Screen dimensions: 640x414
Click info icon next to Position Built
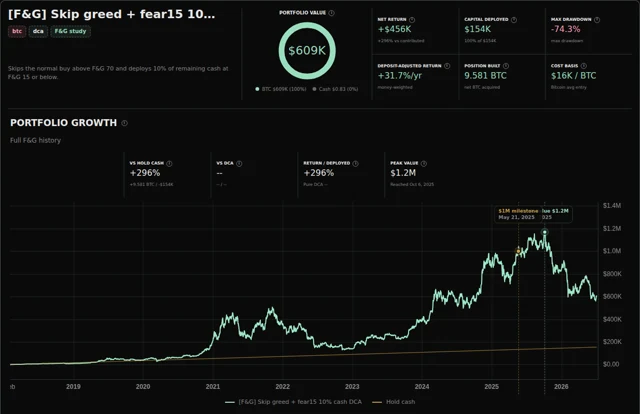(x=506, y=66)
